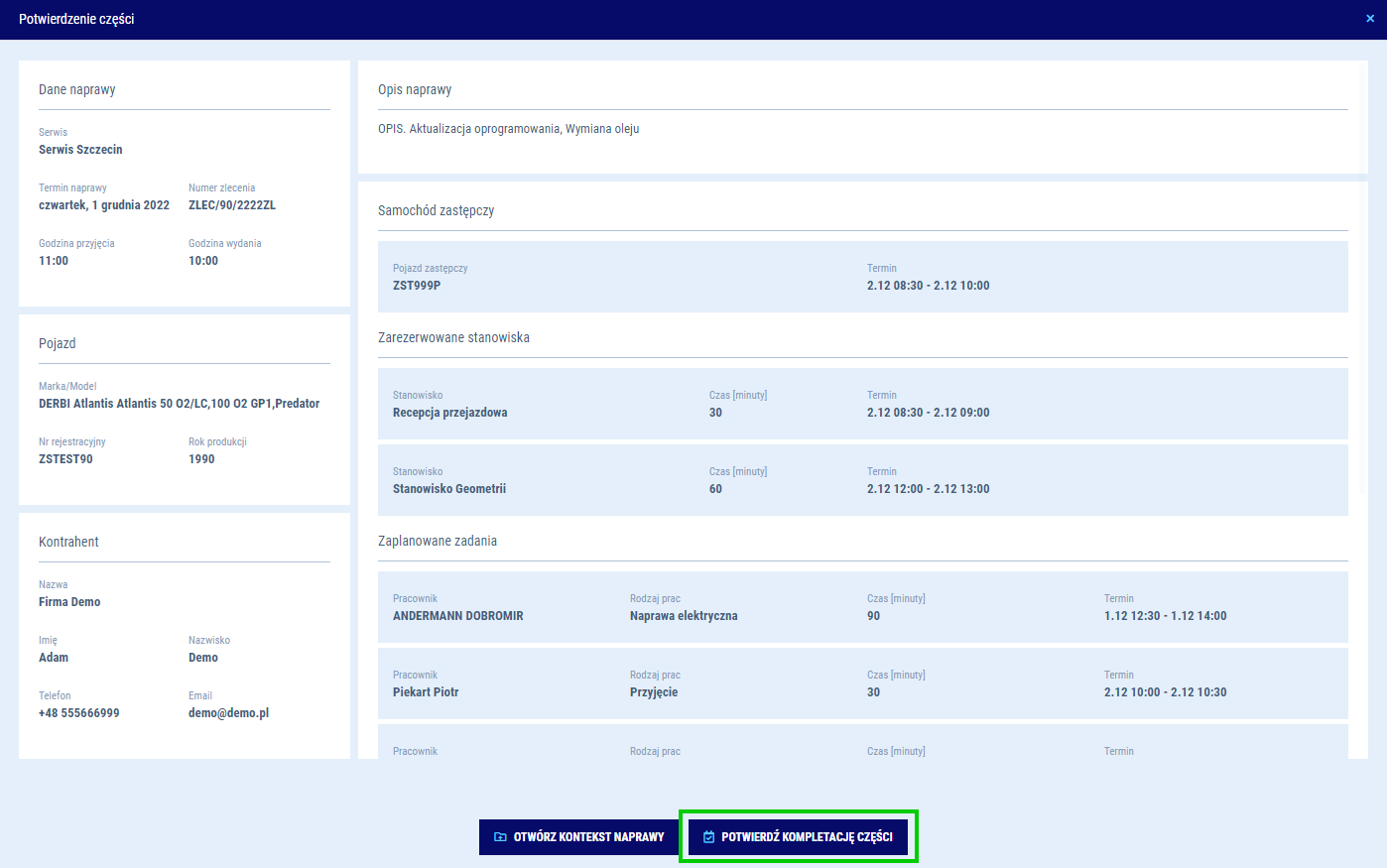Image resolution: width=1387 pixels, height=868 pixels.
Task: Click the DERBI Atlantis vehicle model text
Action: [x=179, y=404]
